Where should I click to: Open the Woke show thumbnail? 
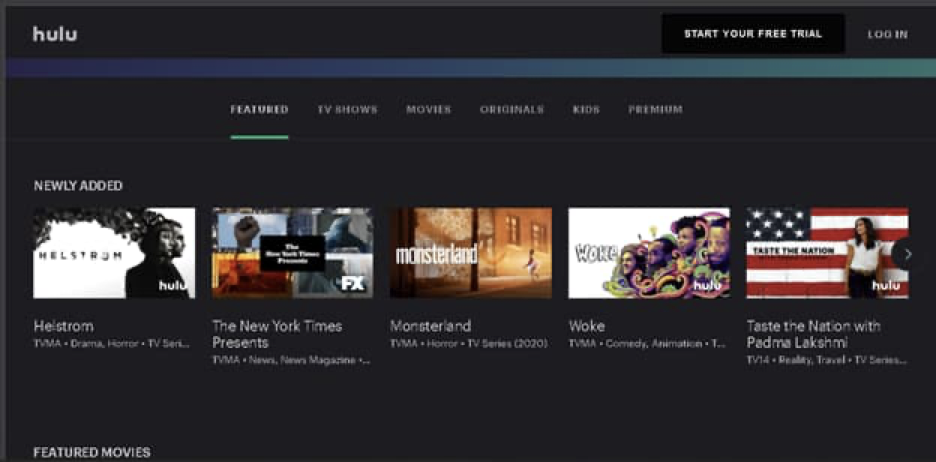pyautogui.click(x=649, y=253)
